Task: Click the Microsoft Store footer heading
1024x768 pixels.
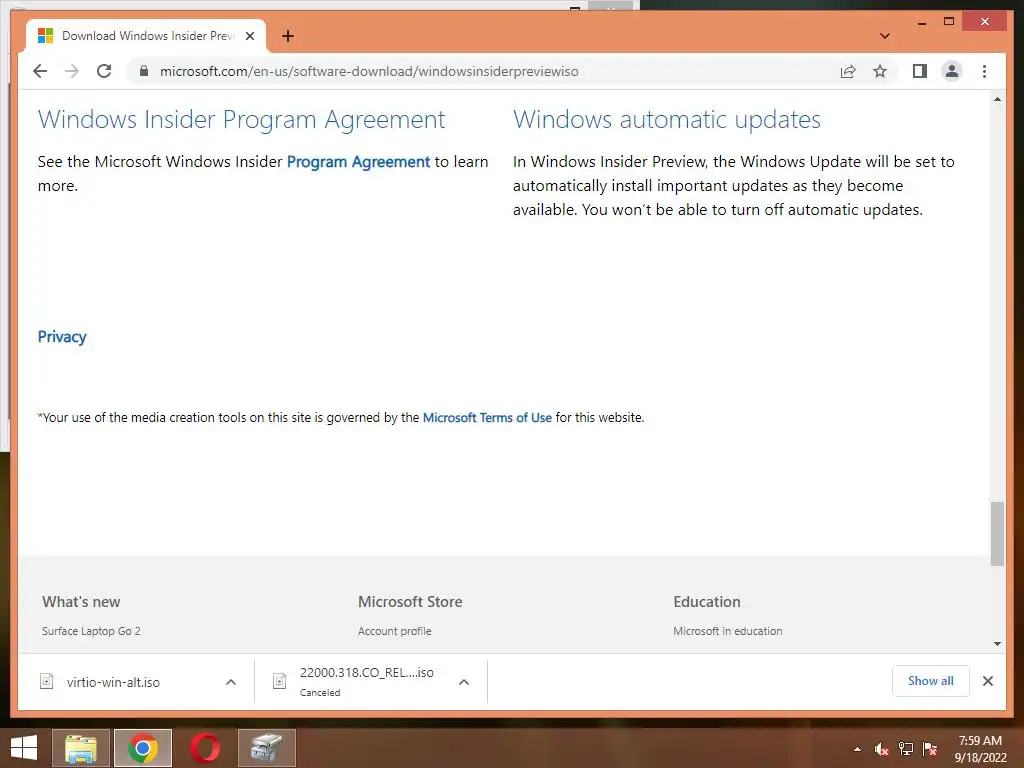Action: (410, 601)
